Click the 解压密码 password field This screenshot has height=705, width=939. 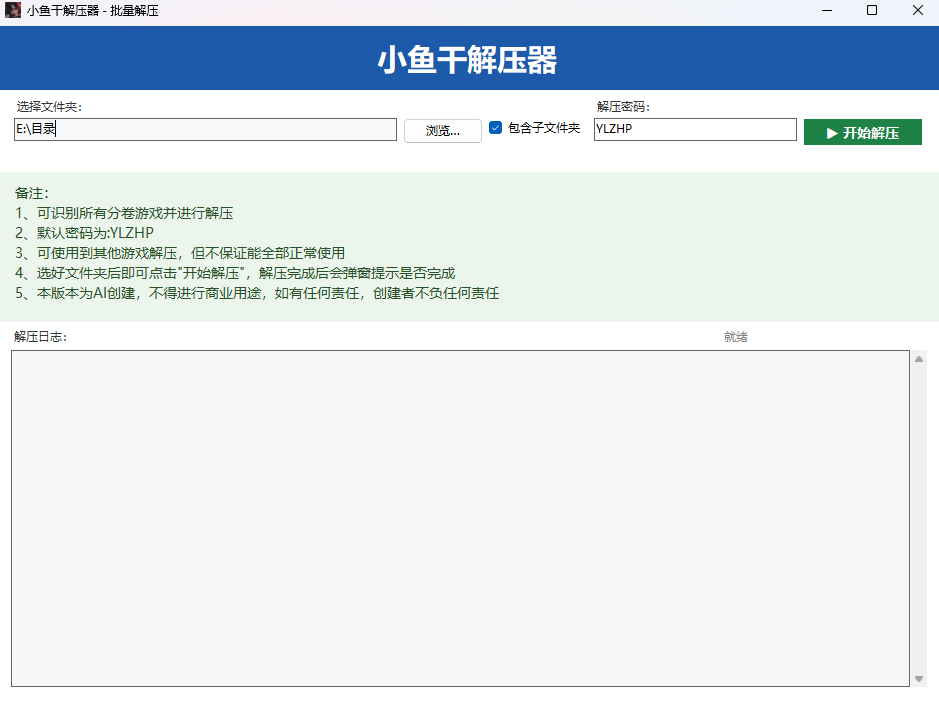(x=695, y=129)
